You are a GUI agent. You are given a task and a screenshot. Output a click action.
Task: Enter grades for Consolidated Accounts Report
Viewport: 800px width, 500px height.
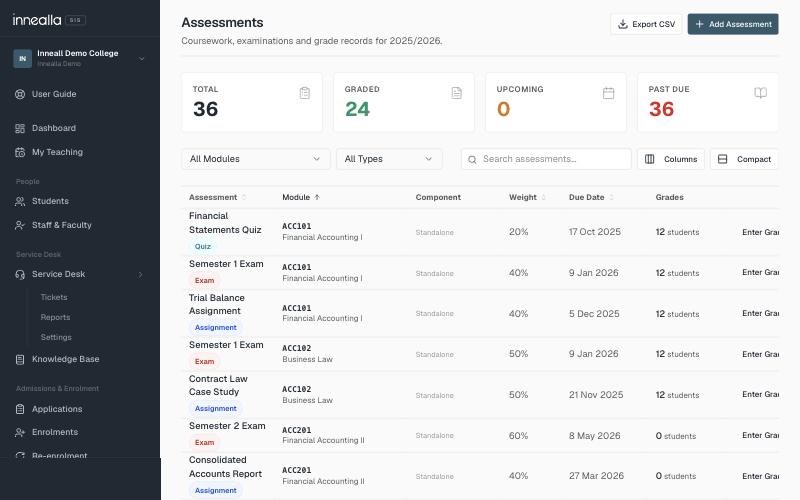tap(760, 476)
